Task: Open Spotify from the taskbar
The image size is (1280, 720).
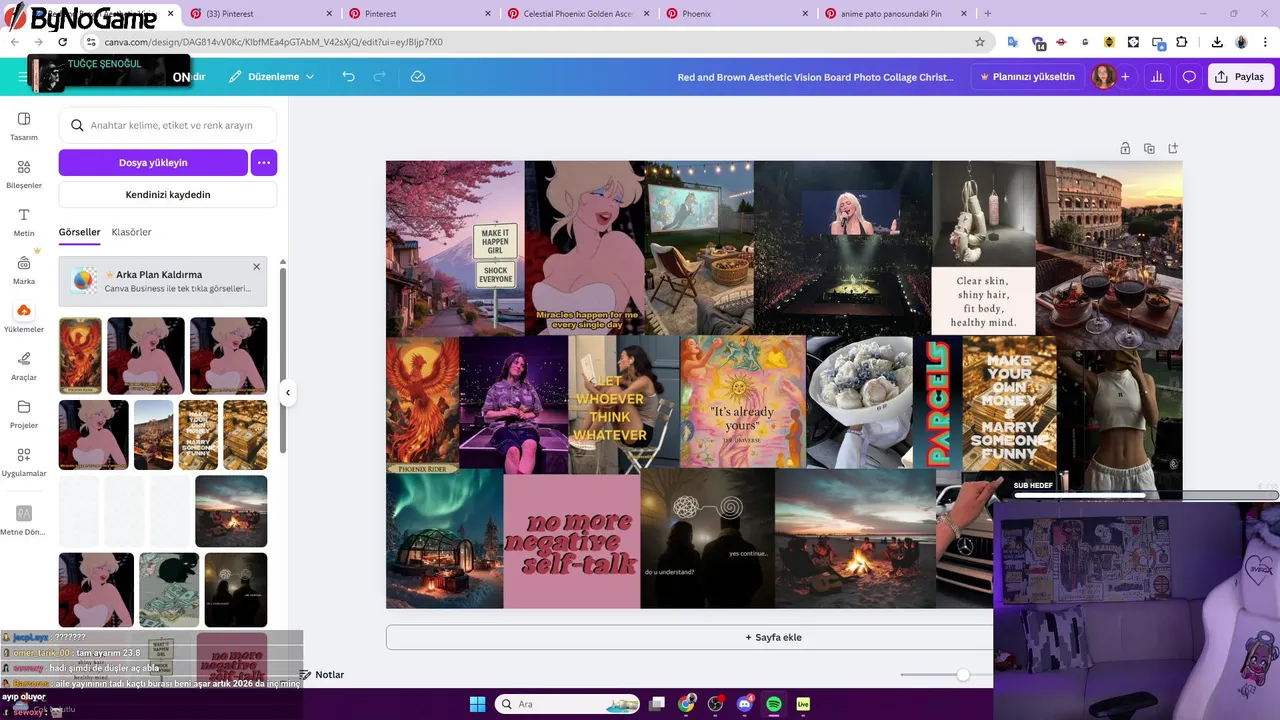Action: [773, 704]
